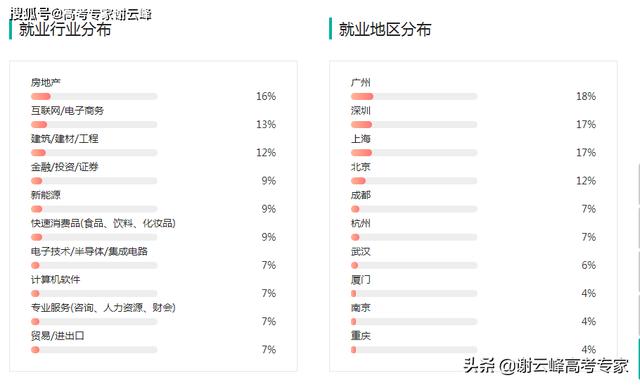Click the 北京 12% value
The width and height of the screenshot is (640, 385).
coord(586,181)
